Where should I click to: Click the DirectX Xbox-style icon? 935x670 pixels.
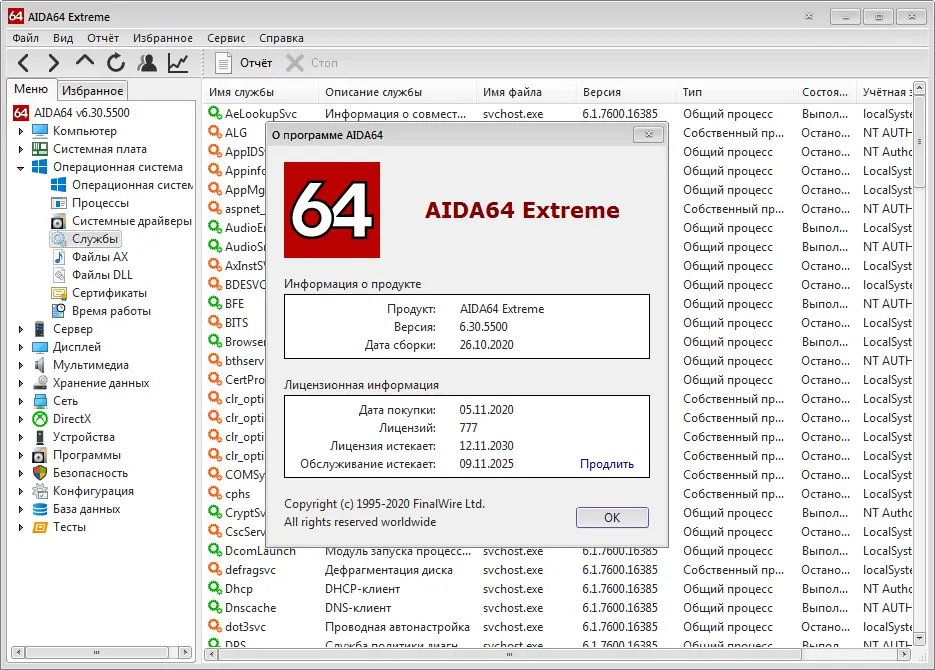(40, 418)
